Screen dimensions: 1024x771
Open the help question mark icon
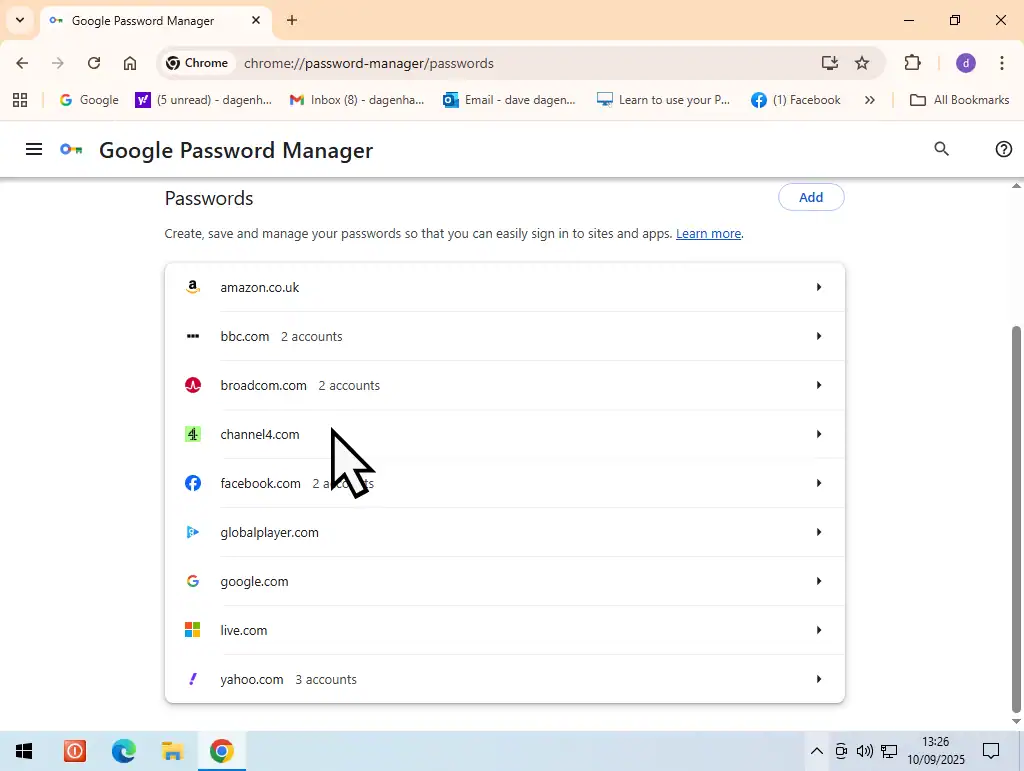pyautogui.click(x=1004, y=149)
